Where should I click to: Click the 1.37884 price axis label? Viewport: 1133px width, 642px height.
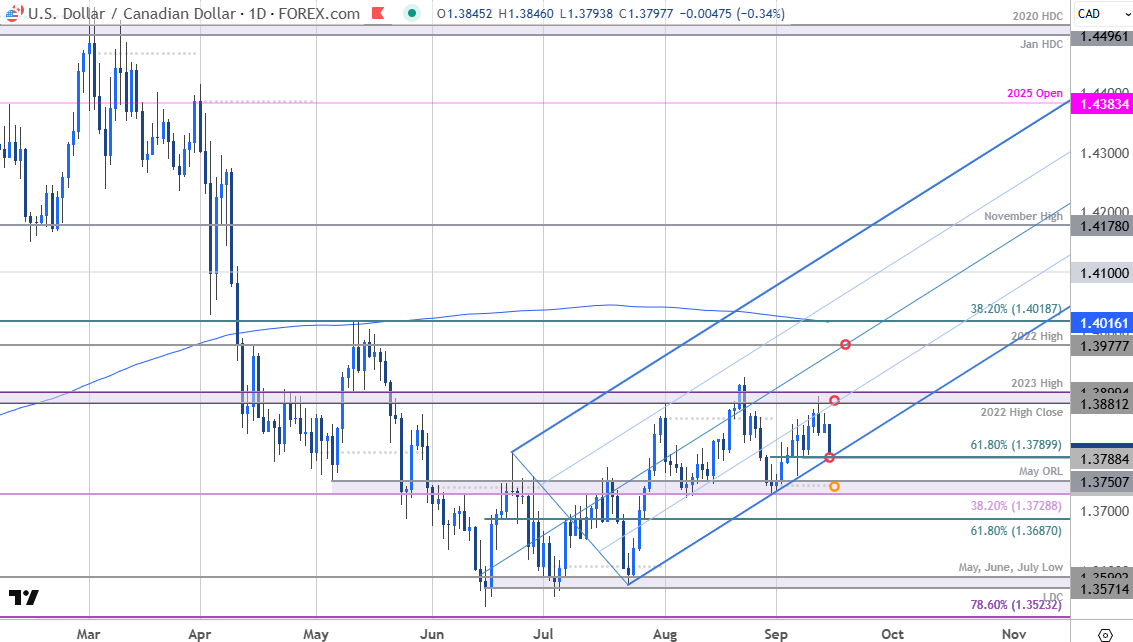[x=1102, y=459]
